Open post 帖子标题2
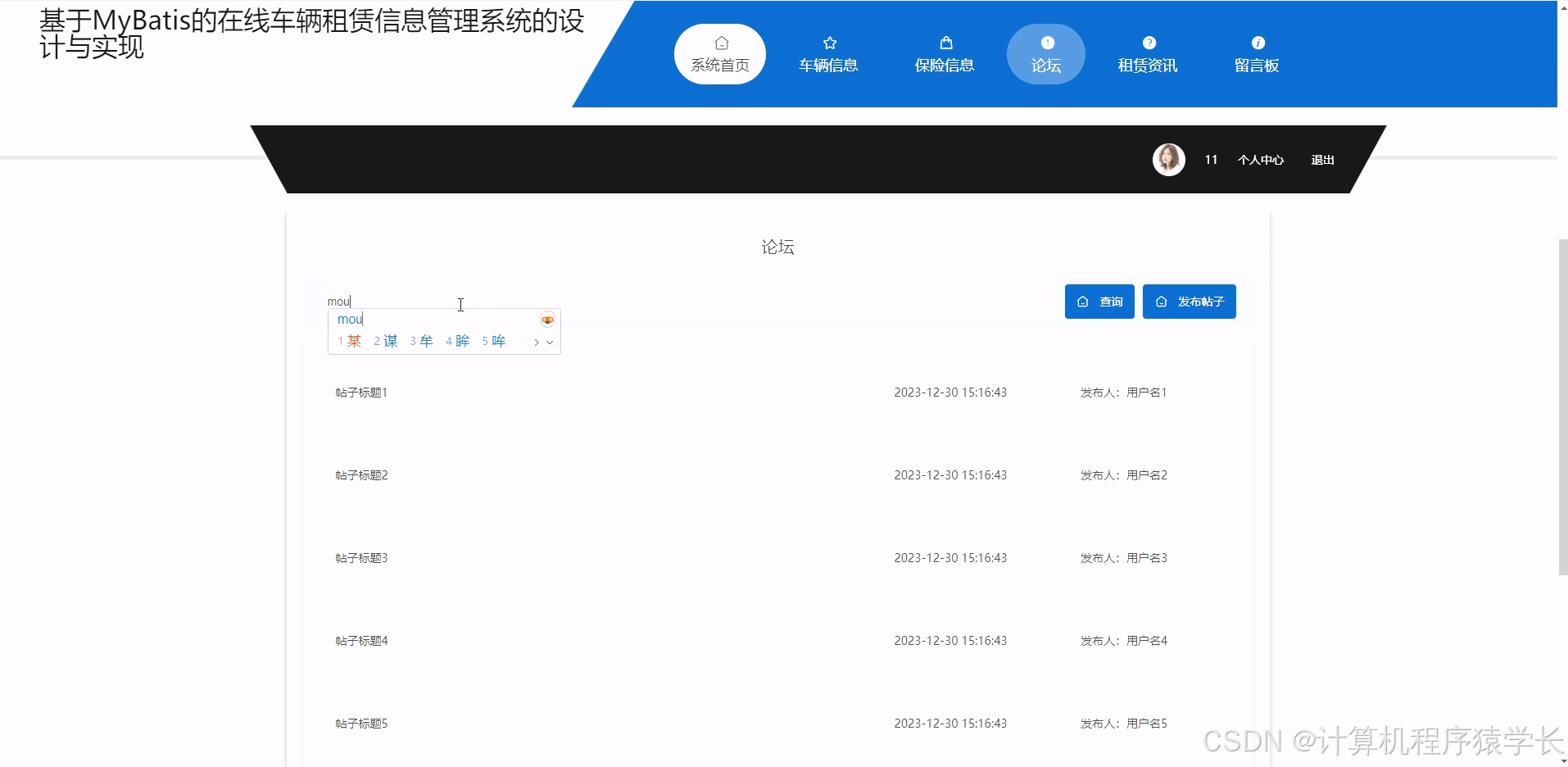This screenshot has width=1568, height=767. (361, 475)
